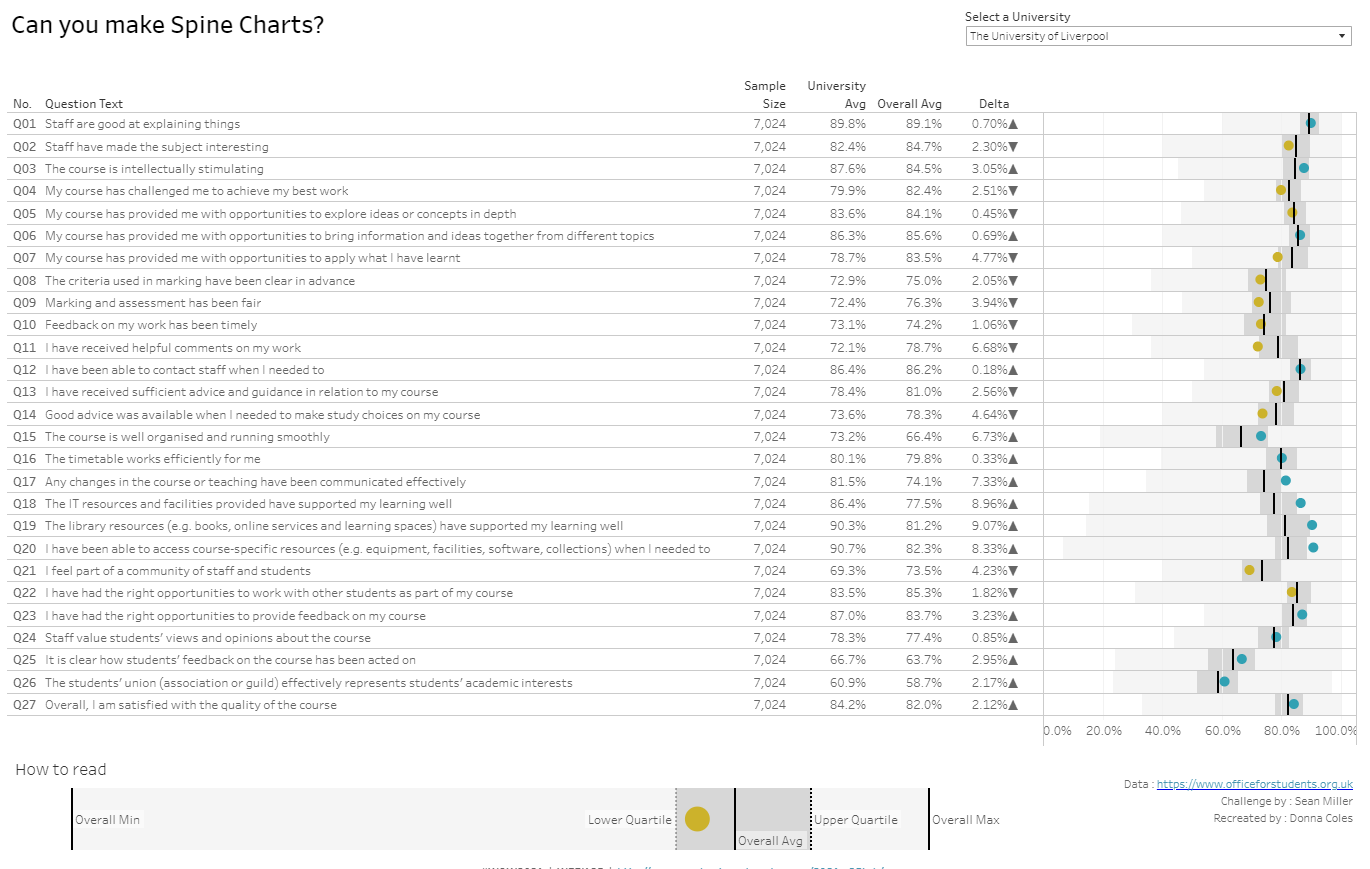Select the red decrease triangle for Q11
This screenshot has height=869, width=1370.
tap(1012, 347)
